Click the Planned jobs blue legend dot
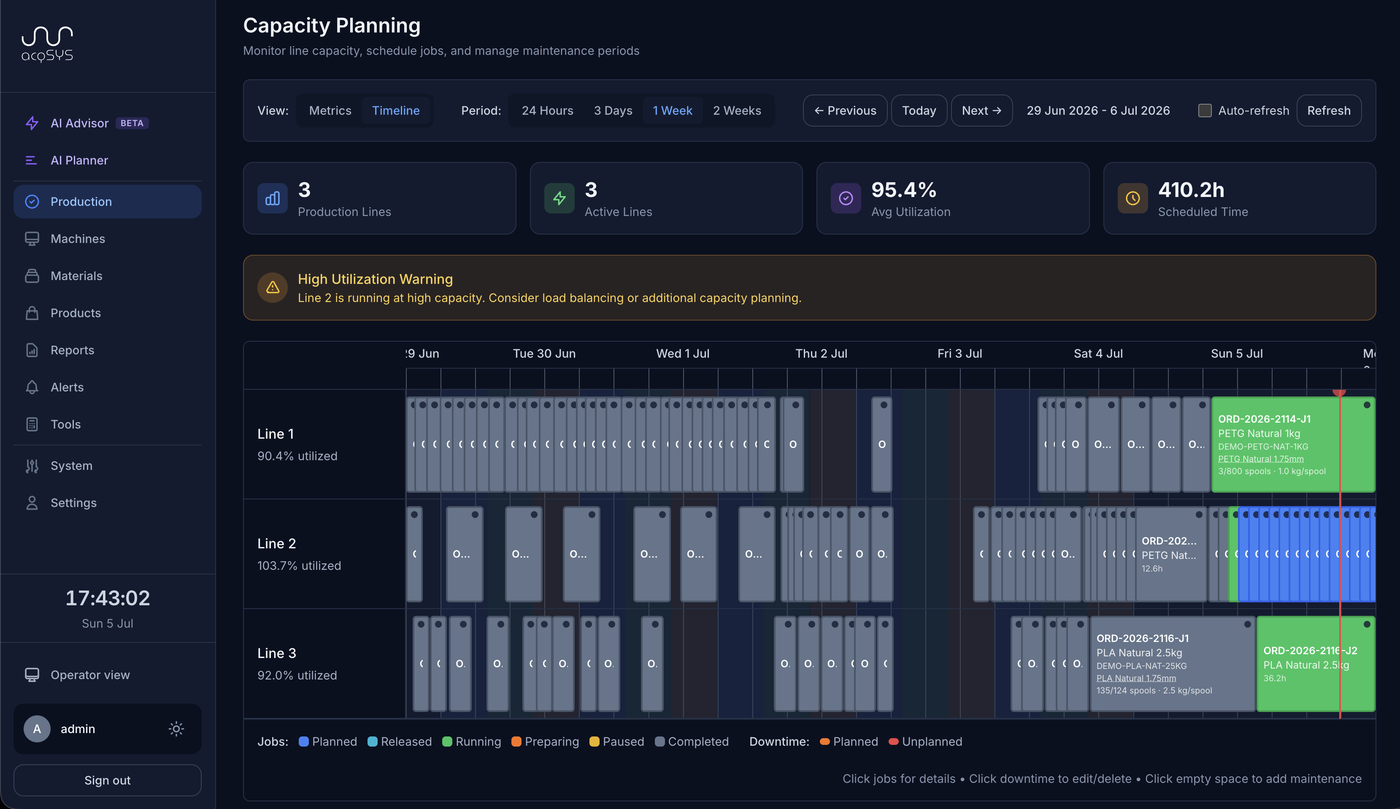Screen dimensions: 1400x809 [x=303, y=742]
